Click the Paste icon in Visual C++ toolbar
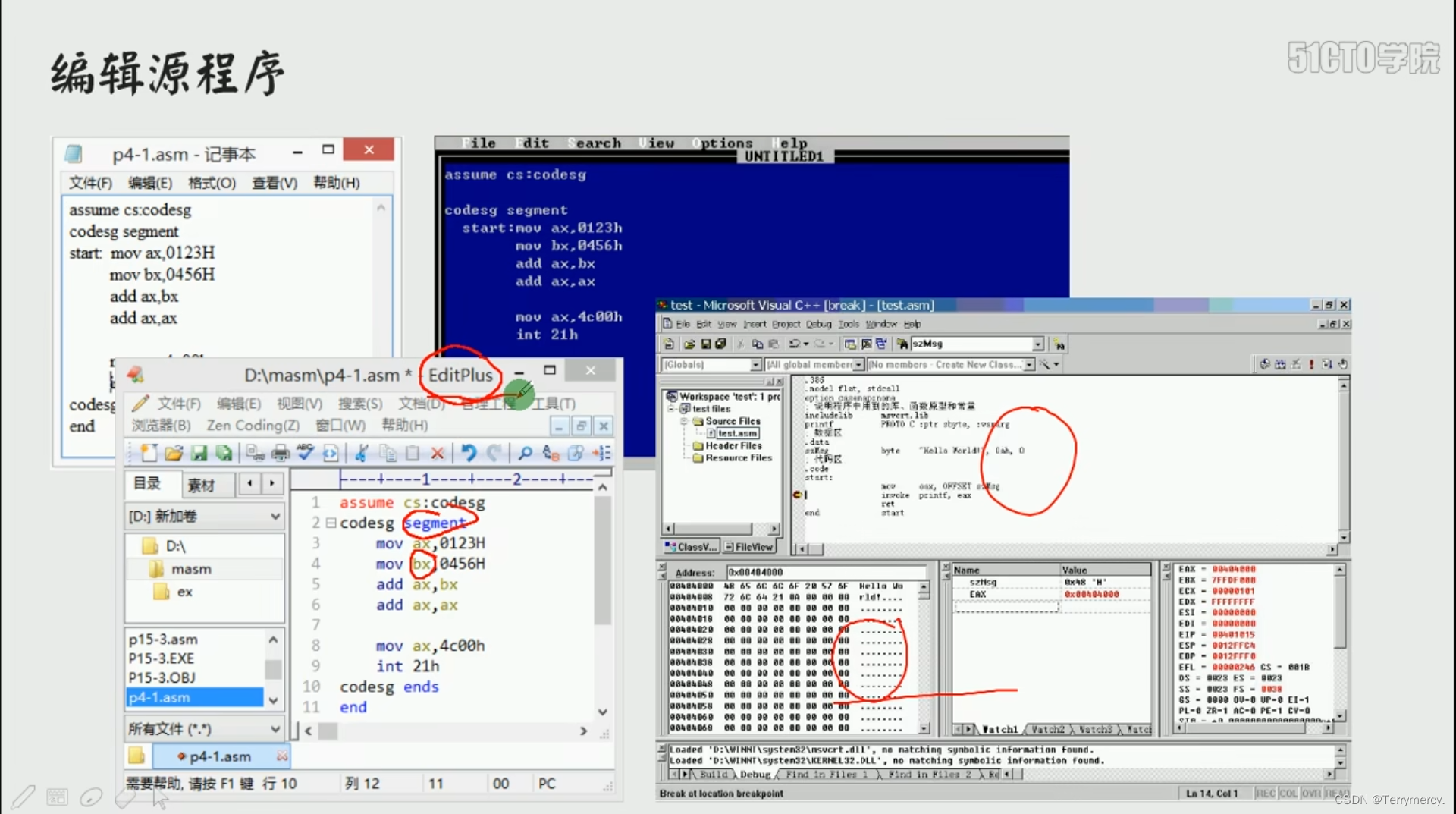The width and height of the screenshot is (1456, 814). tap(773, 344)
